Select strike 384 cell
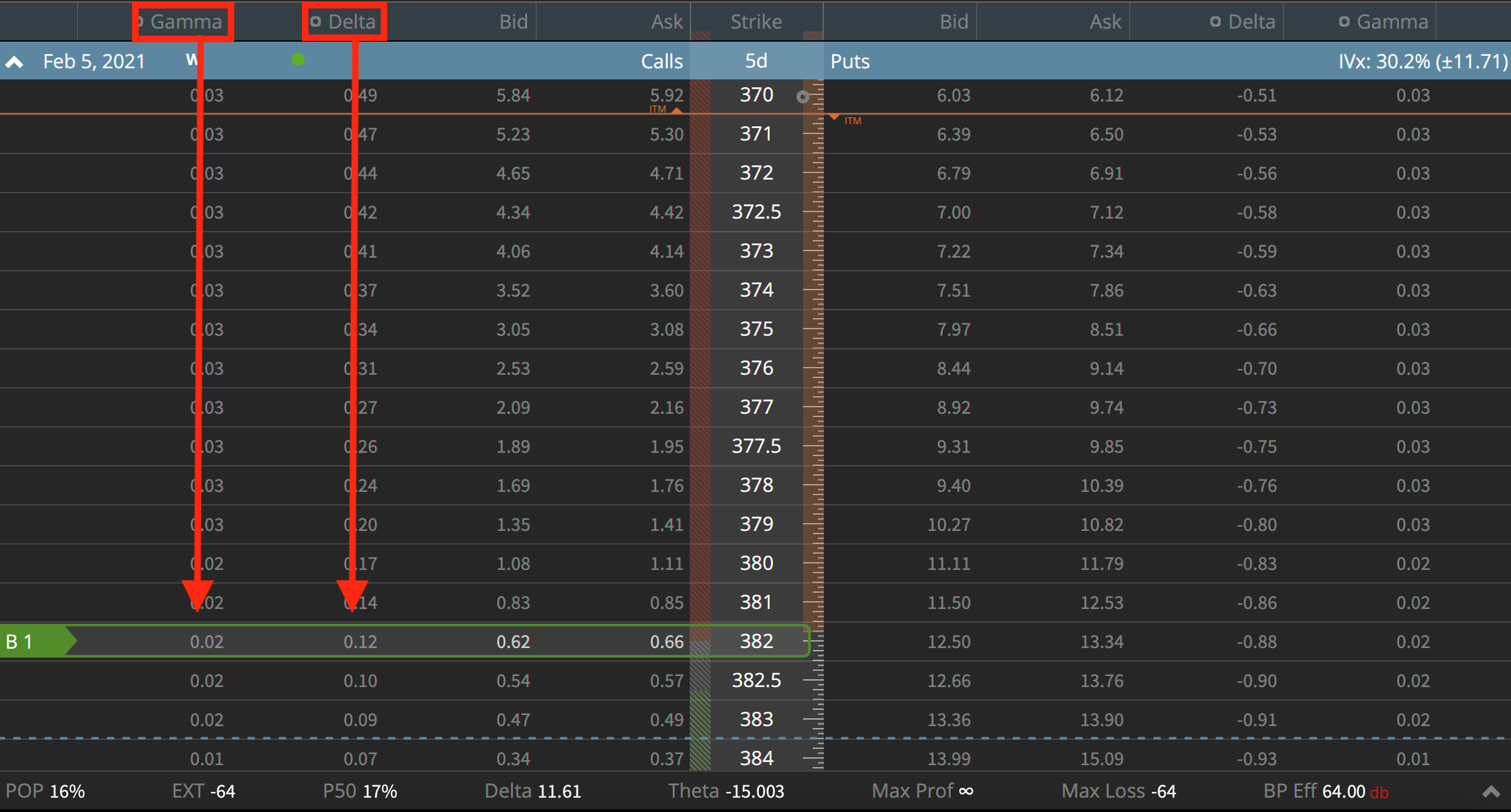 point(756,759)
